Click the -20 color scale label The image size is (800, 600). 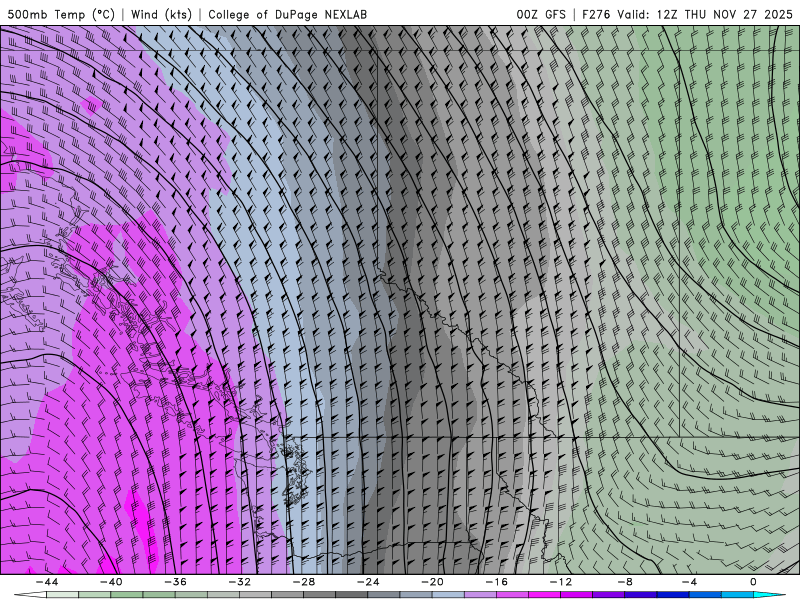tap(433, 582)
